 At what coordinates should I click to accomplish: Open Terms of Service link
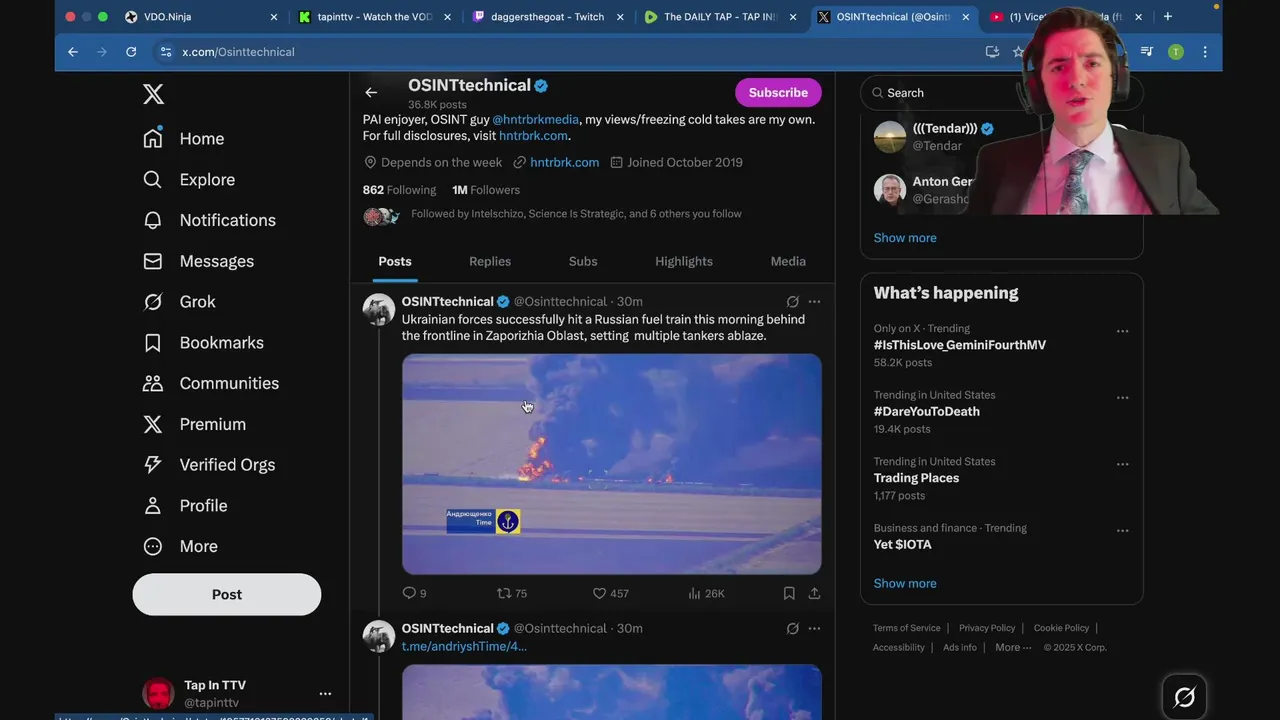pos(906,628)
